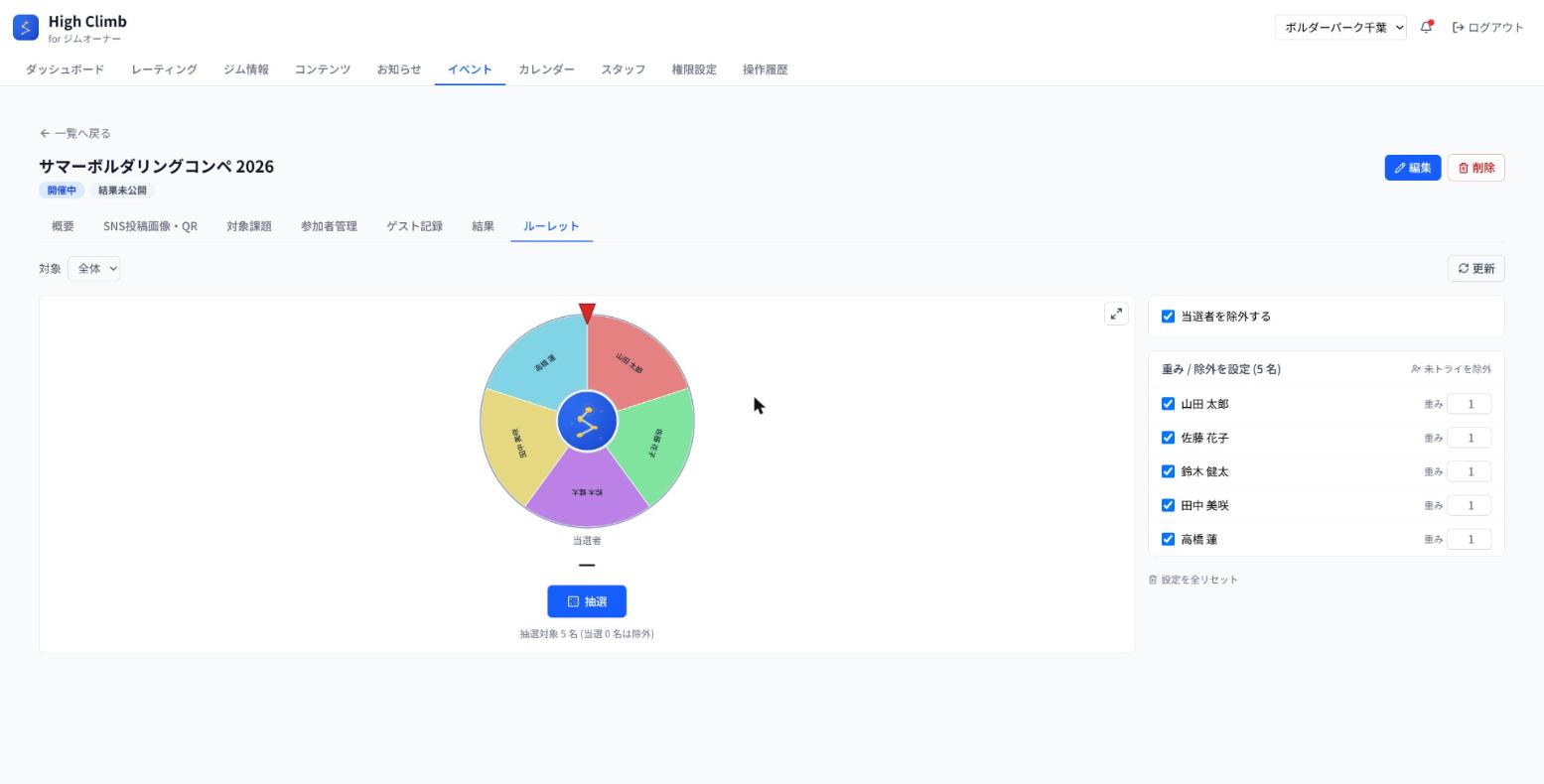The height and width of the screenshot is (784, 1544).
Task: Click the yellow 田中 美咲 wheel segment
Action: [x=517, y=444]
